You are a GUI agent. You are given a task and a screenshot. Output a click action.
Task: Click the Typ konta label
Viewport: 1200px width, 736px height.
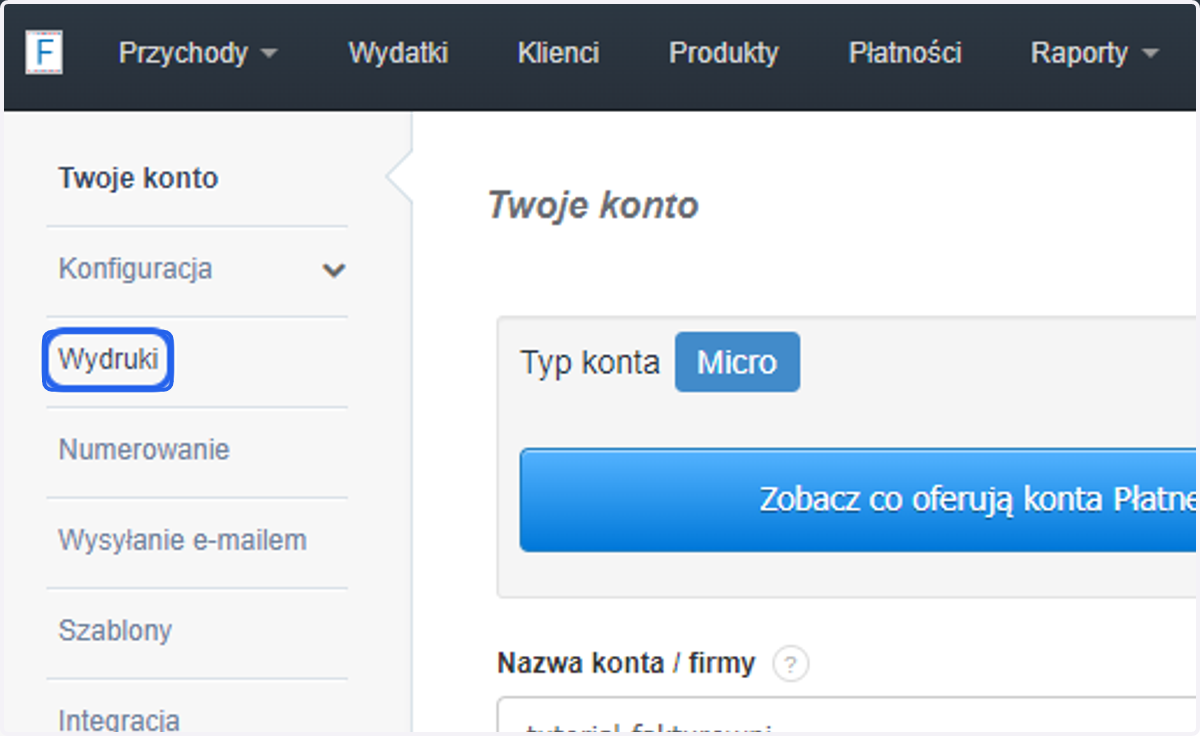(x=590, y=362)
